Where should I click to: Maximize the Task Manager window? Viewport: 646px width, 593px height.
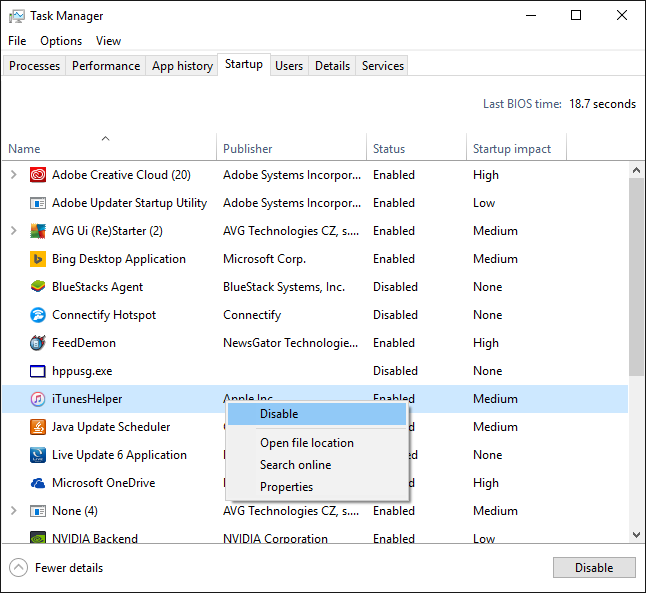point(576,16)
